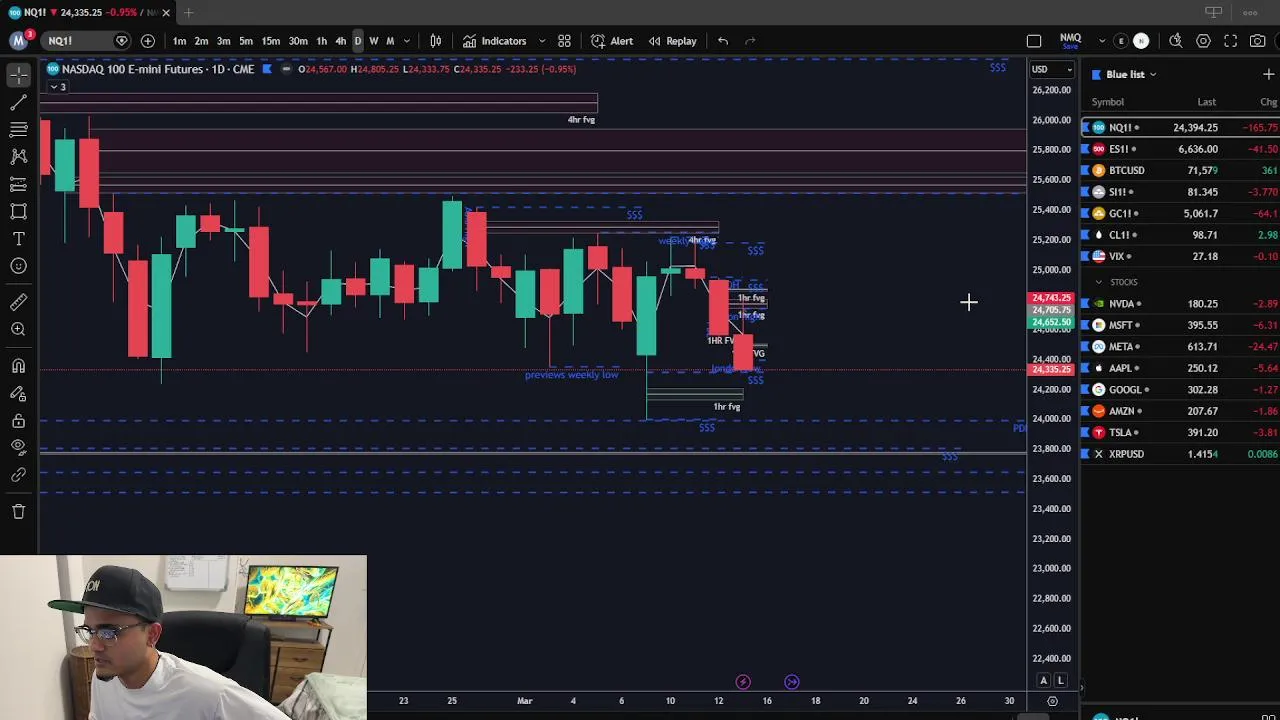Remove drawings with trash icon

18,512
